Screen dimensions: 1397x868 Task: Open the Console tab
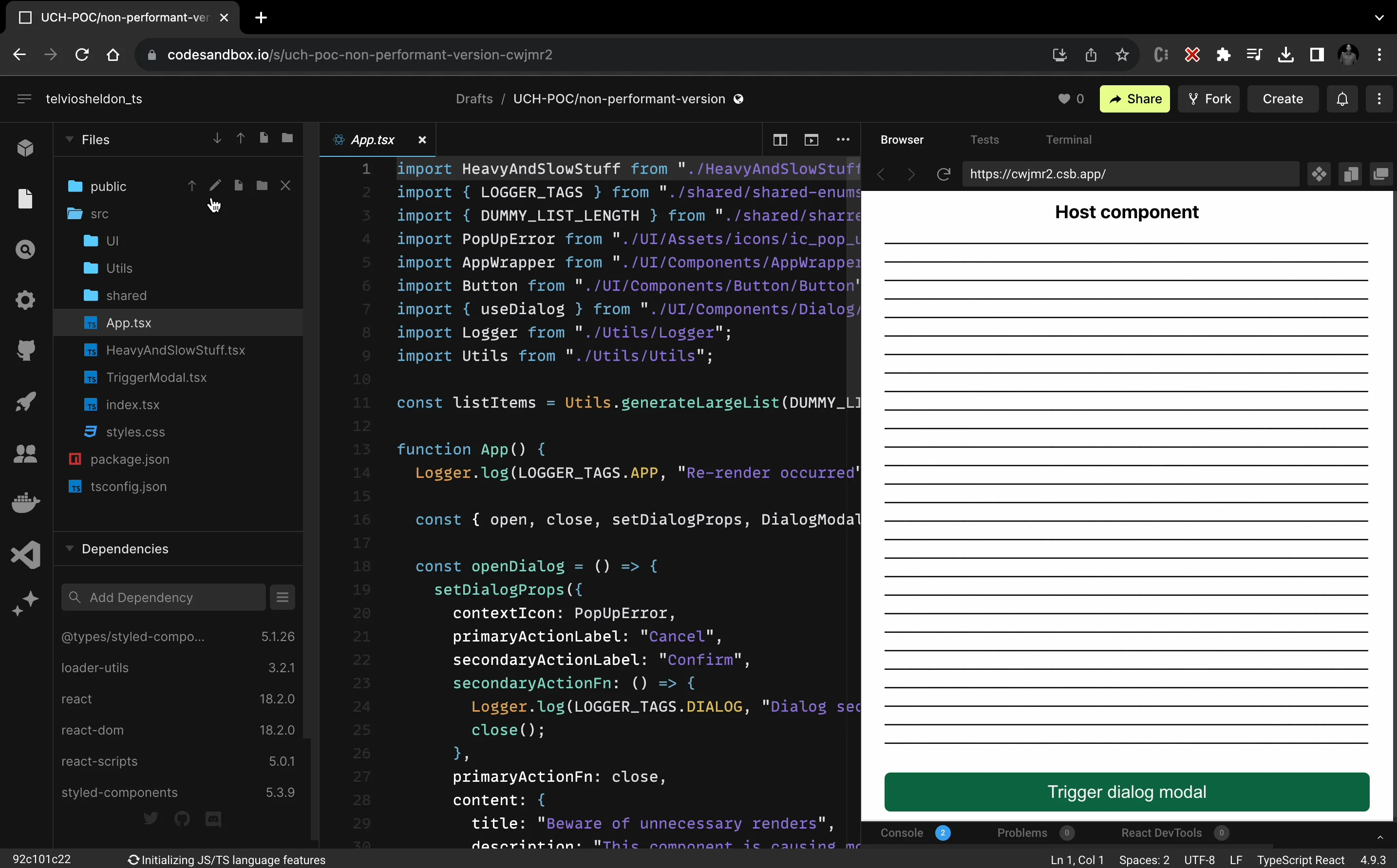[x=915, y=832]
